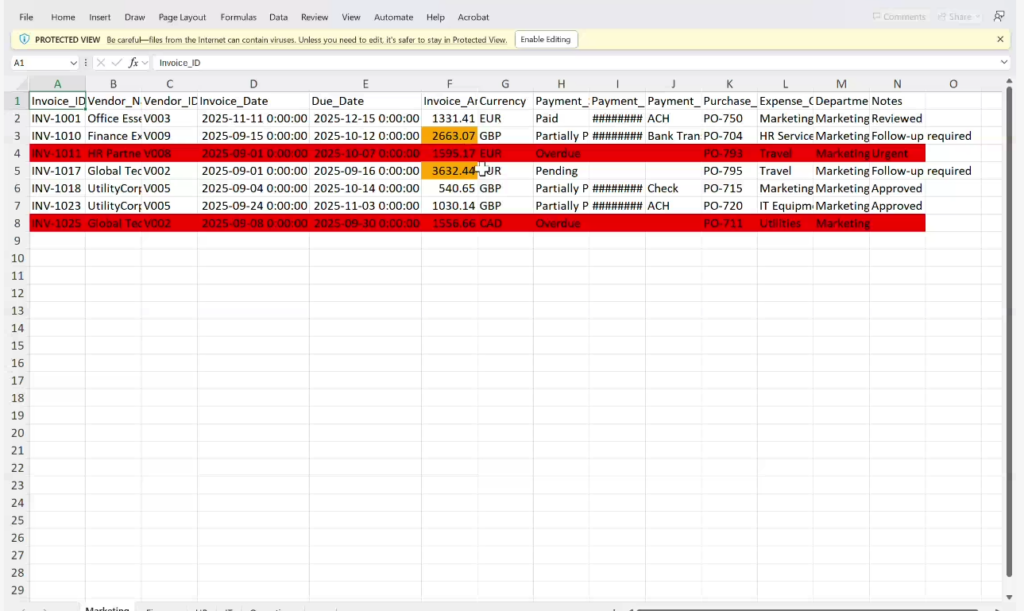Viewport: 1024px width, 611px height.
Task: Open the Formulas ribbon tab
Action: 238,17
